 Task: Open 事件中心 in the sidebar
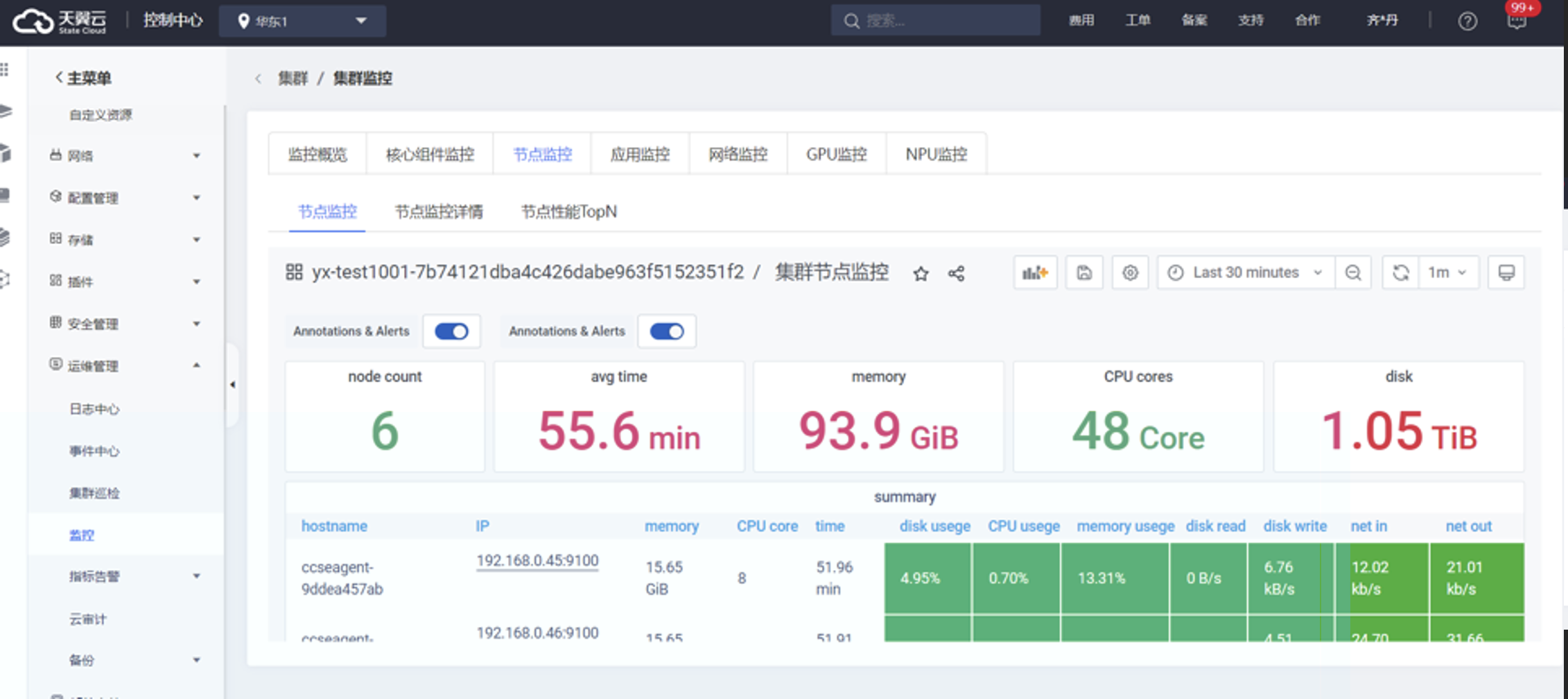(x=94, y=451)
